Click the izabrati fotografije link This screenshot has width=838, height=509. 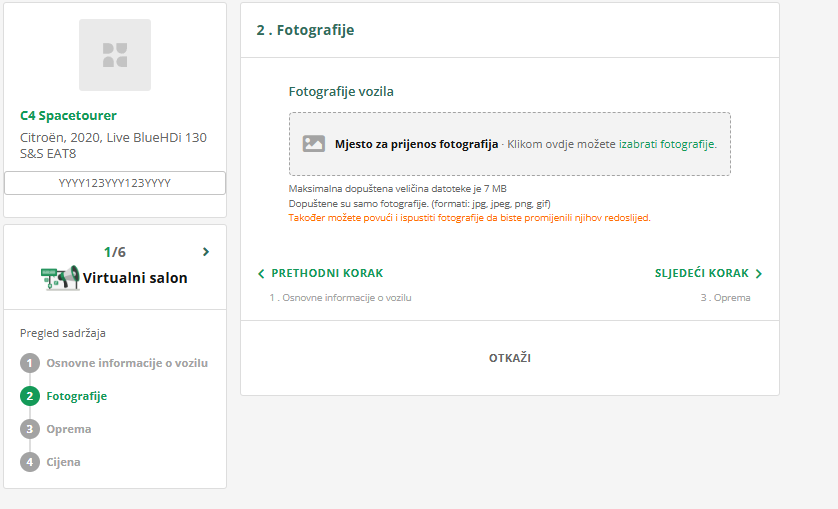coord(667,144)
